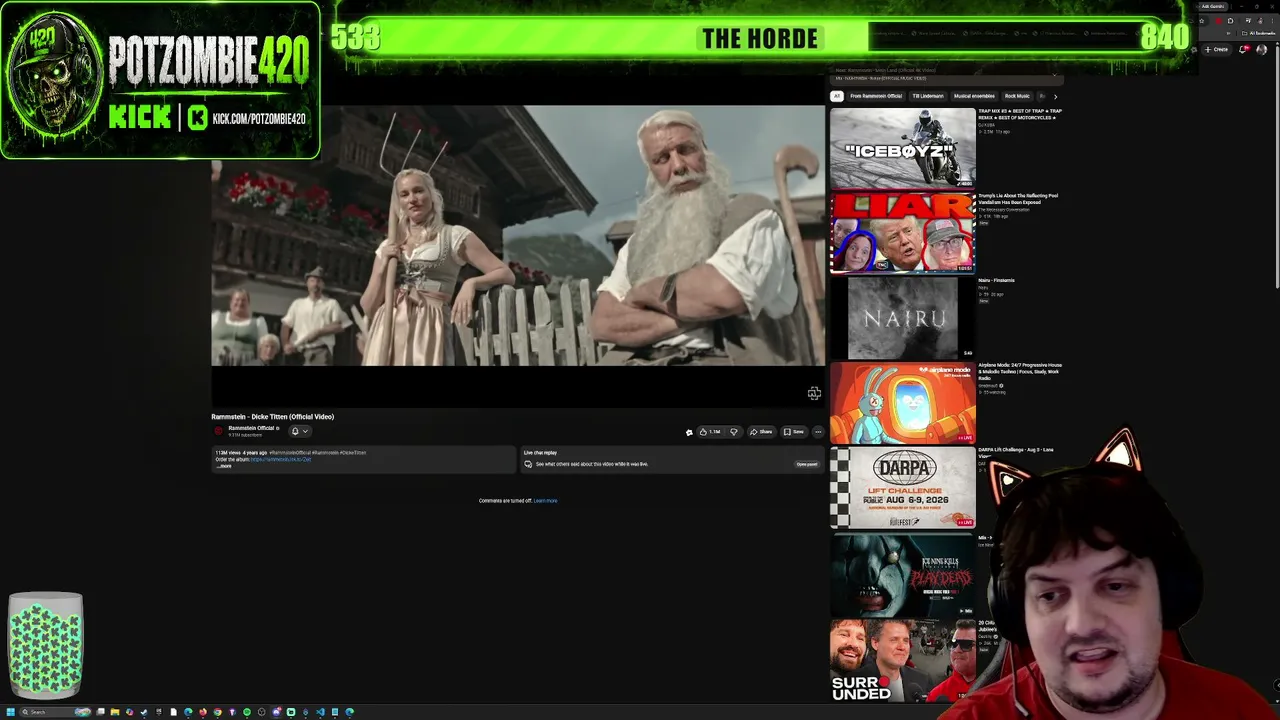Select the All filter chip

[x=837, y=96]
